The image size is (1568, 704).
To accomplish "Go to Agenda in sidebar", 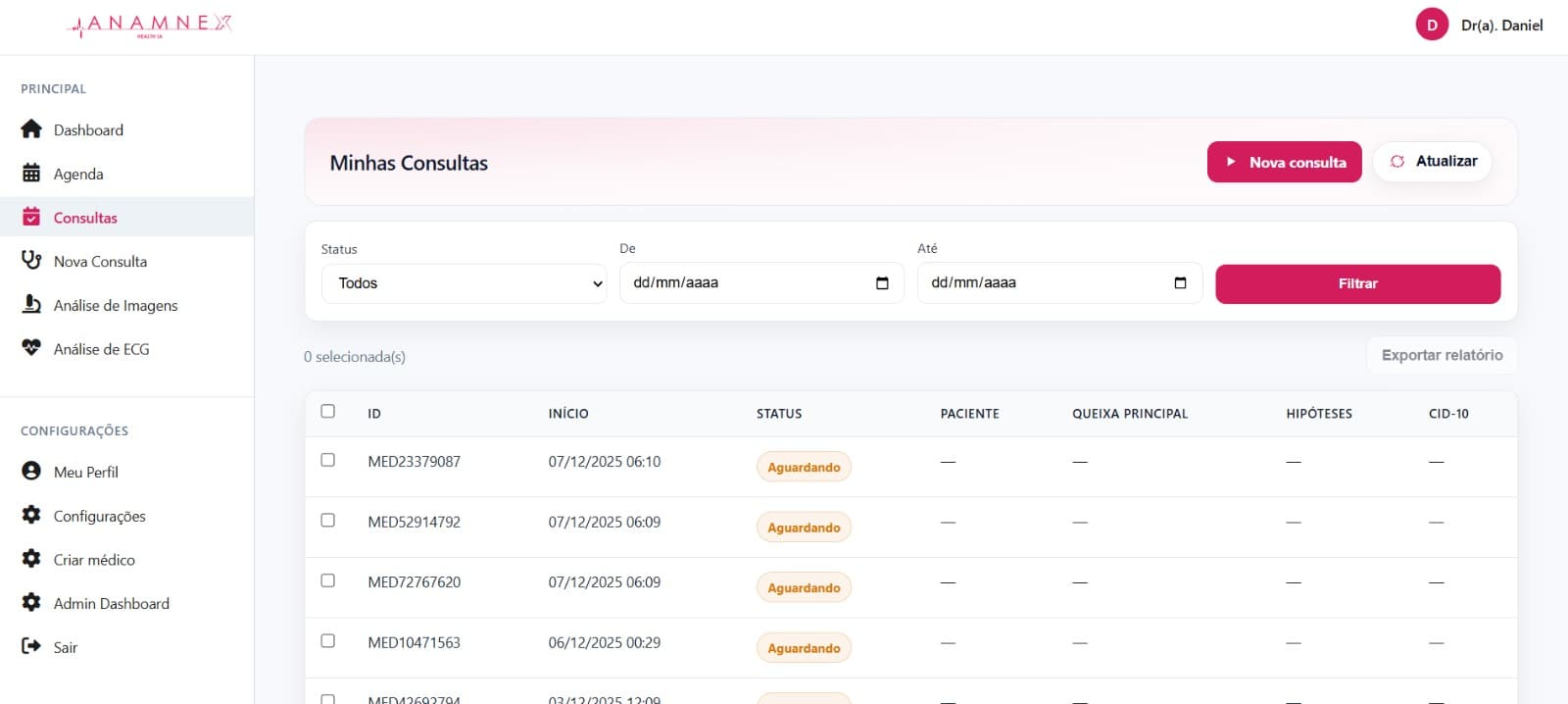I will 127,174.
